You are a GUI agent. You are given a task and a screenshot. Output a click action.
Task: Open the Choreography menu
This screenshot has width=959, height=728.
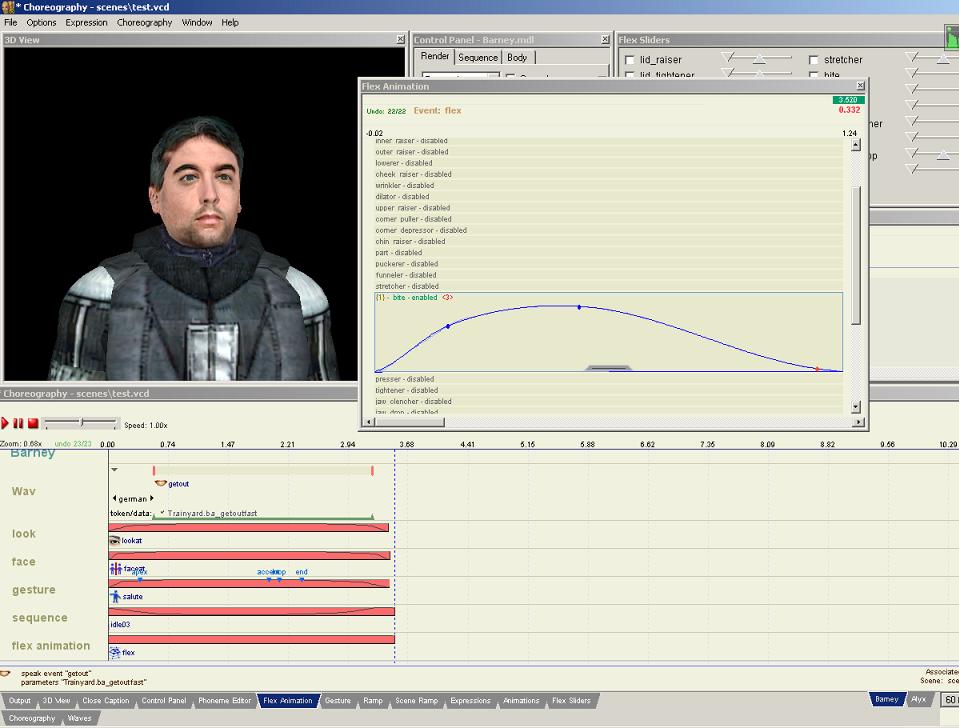coord(144,23)
